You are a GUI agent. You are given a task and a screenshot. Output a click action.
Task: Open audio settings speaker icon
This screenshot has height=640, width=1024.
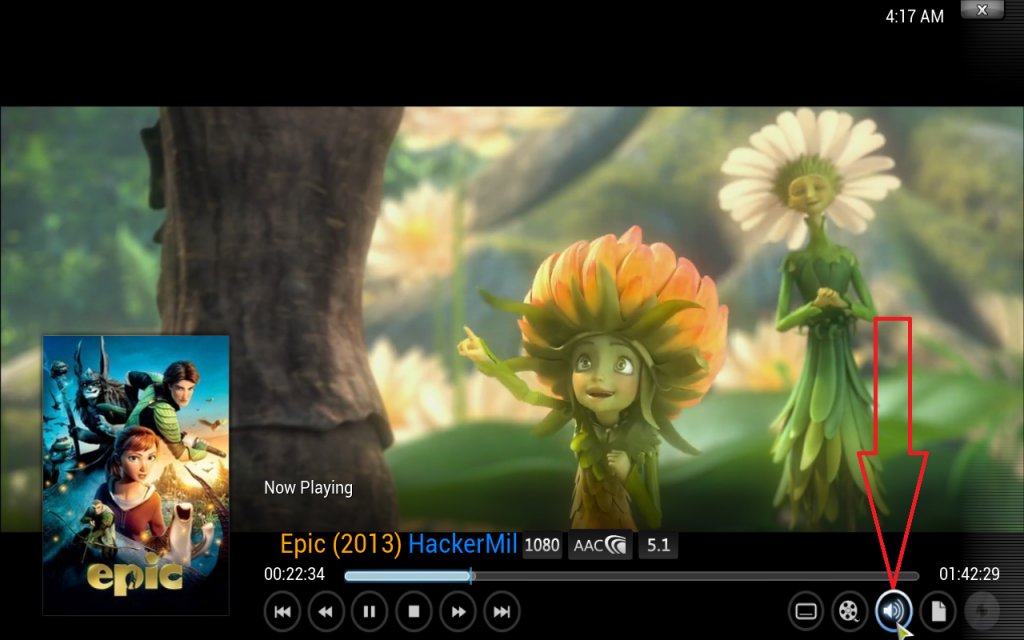pos(893,612)
